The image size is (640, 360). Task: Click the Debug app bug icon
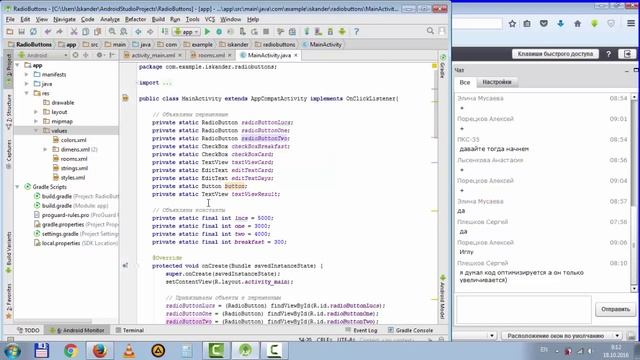click(219, 31)
